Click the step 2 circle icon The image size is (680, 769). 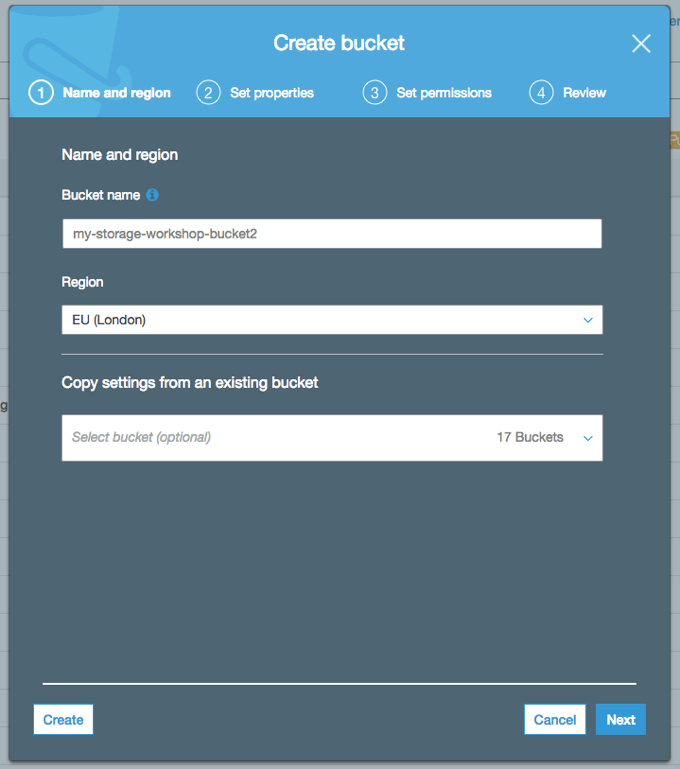pyautogui.click(x=208, y=93)
